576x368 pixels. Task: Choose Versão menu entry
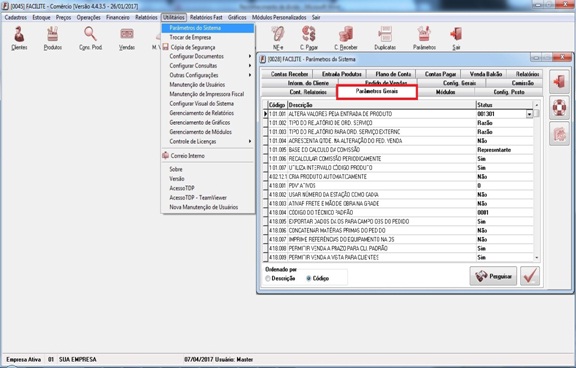[208, 179]
